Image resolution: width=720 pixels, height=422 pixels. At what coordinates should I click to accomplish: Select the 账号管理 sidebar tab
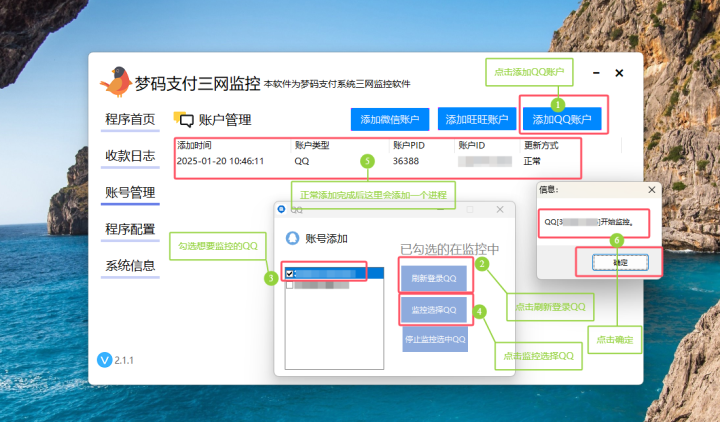coord(130,193)
